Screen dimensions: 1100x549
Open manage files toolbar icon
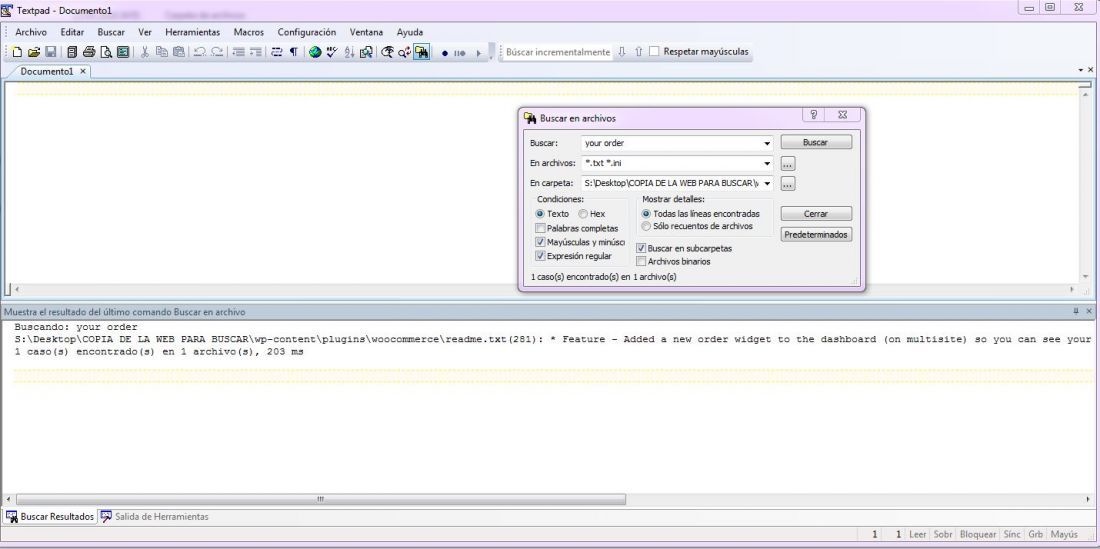[72, 52]
